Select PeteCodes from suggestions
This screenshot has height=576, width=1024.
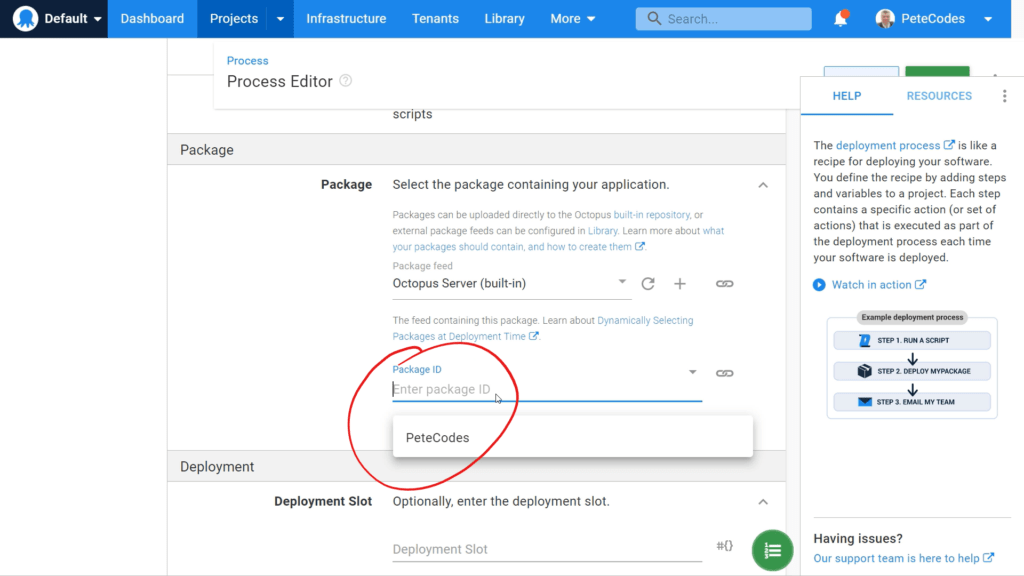[x=573, y=438]
